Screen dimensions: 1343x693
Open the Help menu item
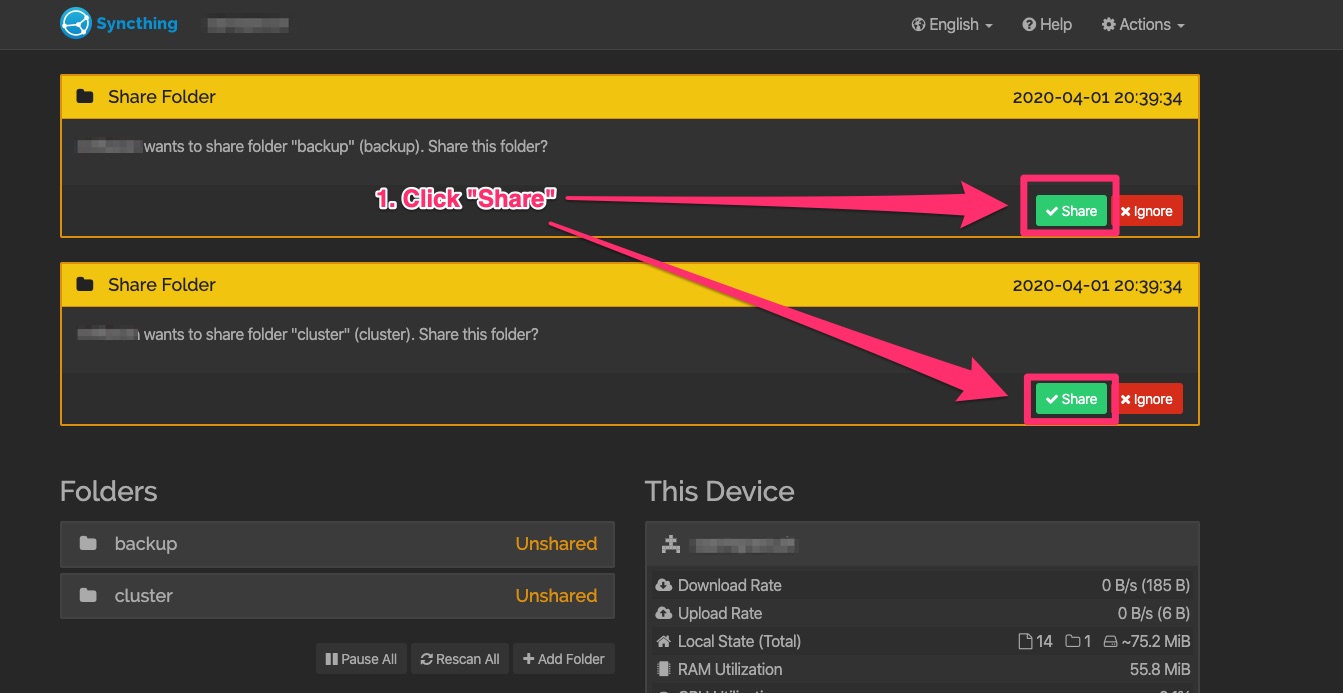tap(1046, 25)
